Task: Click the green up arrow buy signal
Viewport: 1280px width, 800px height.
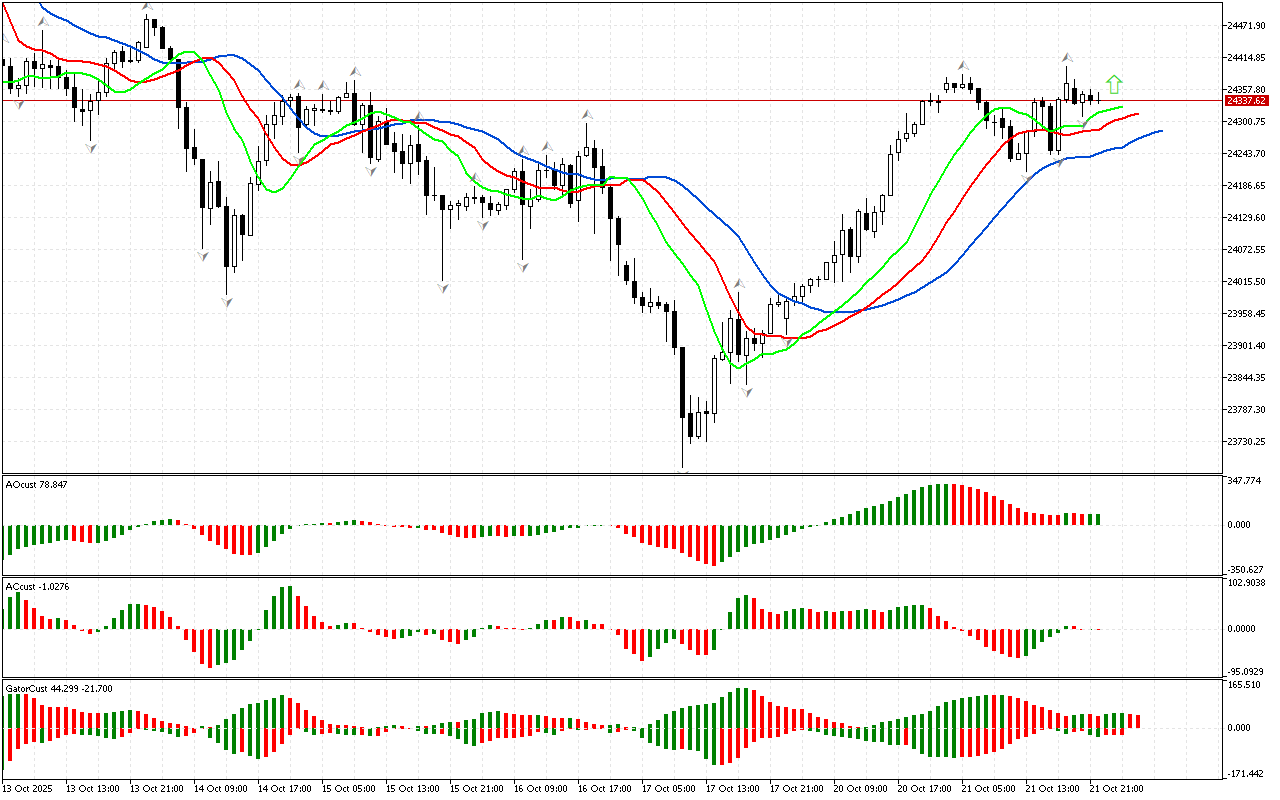Action: point(1114,84)
